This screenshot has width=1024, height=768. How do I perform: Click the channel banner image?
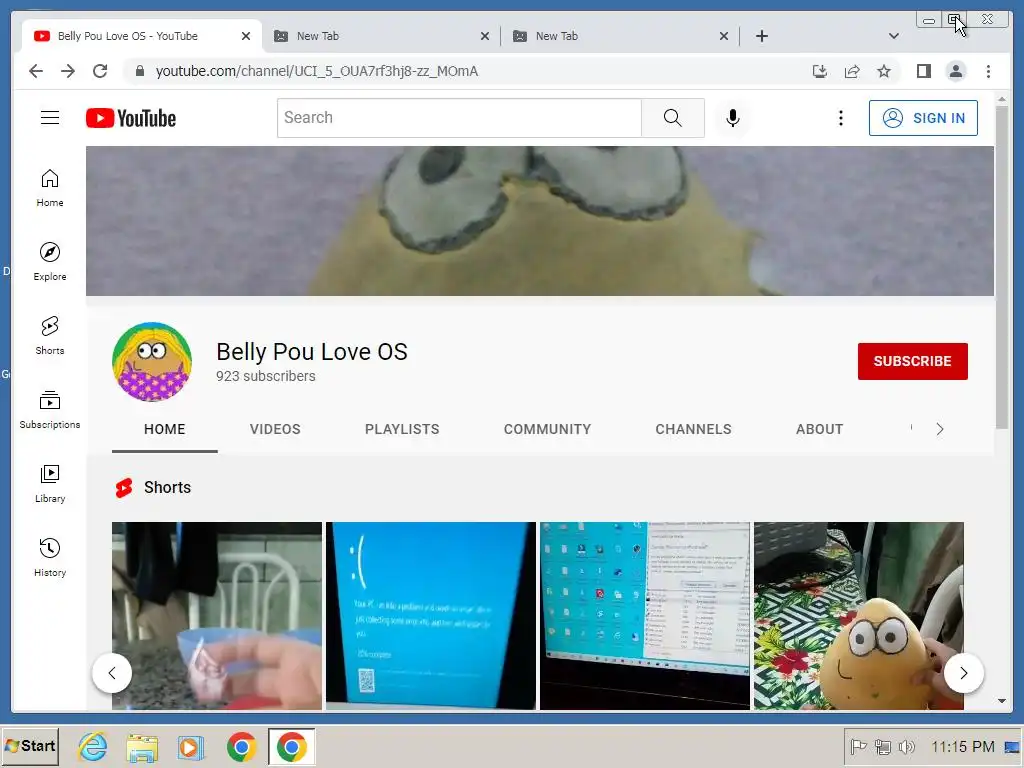point(539,221)
